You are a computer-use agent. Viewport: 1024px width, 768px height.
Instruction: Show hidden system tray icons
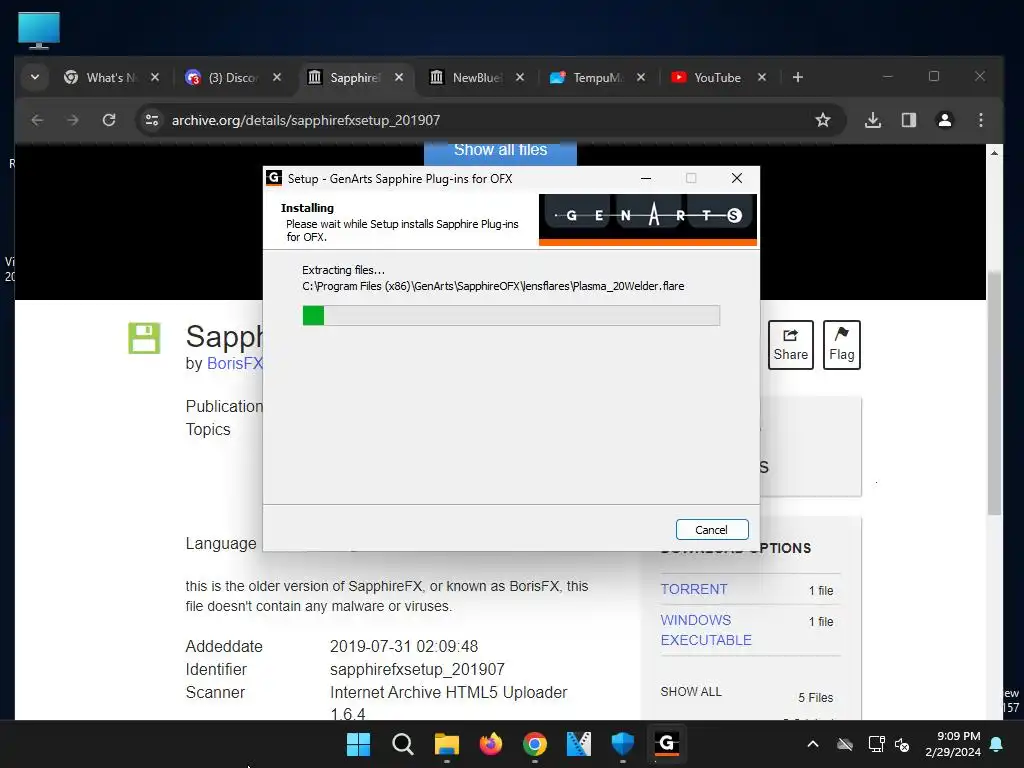(813, 744)
